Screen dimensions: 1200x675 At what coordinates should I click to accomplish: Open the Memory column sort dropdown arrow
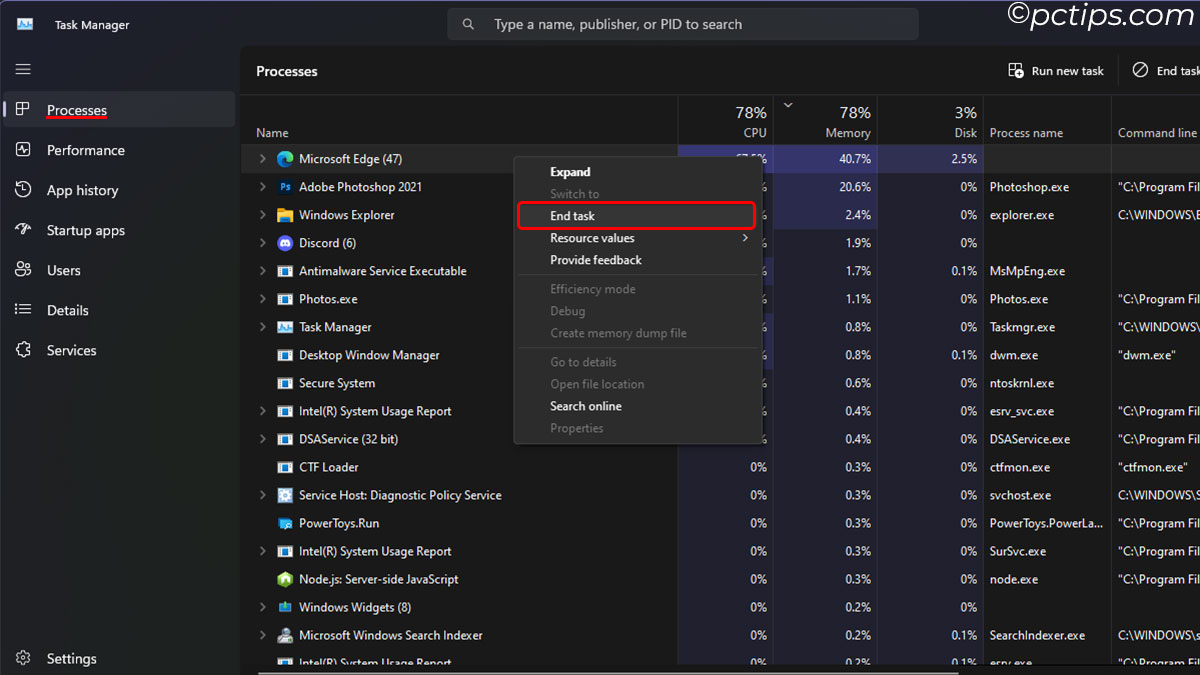point(788,104)
